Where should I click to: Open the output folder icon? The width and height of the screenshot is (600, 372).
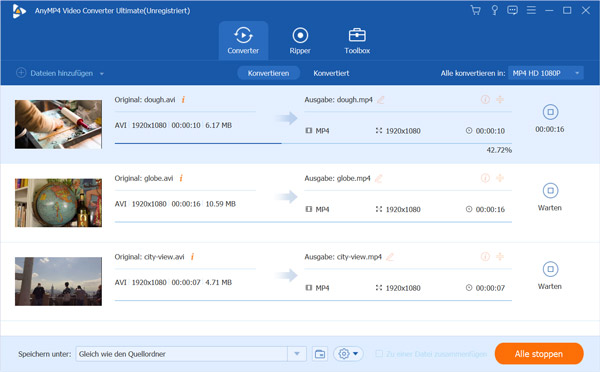tap(320, 354)
